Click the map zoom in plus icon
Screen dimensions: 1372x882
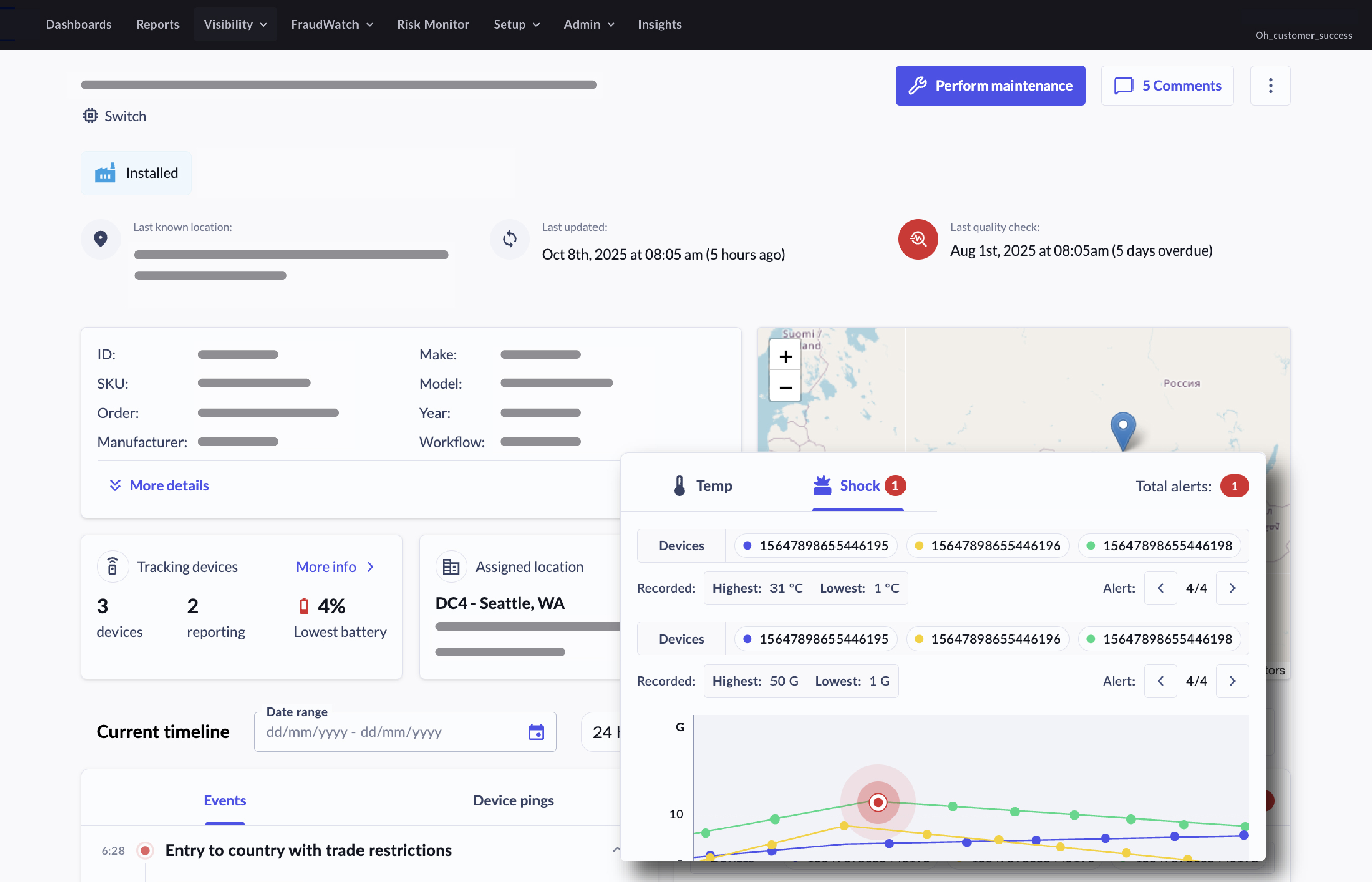pyautogui.click(x=785, y=357)
